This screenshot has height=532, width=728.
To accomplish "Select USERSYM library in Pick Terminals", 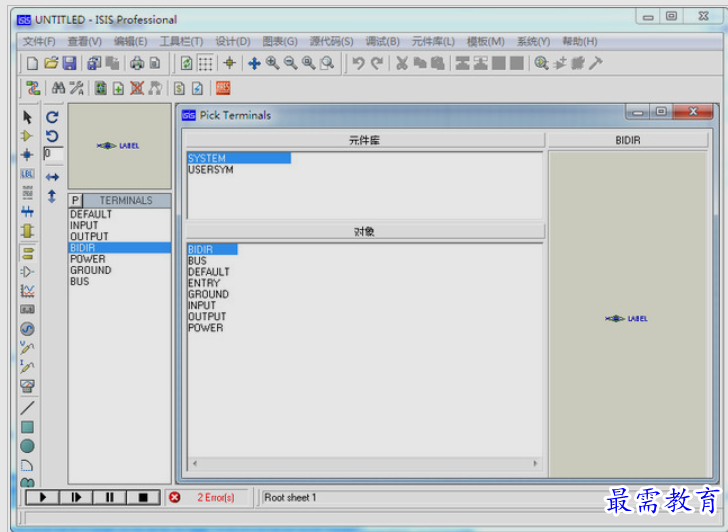I will coord(211,170).
